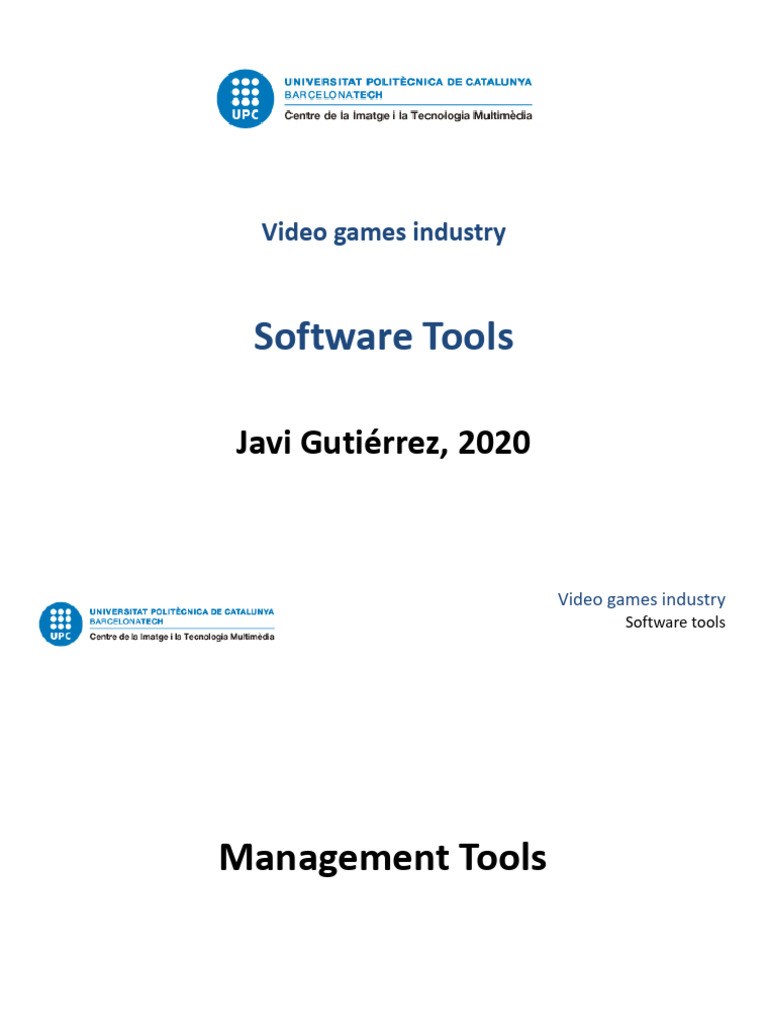
Task: Click the UPC logo on the title slide
Action: coord(246,99)
